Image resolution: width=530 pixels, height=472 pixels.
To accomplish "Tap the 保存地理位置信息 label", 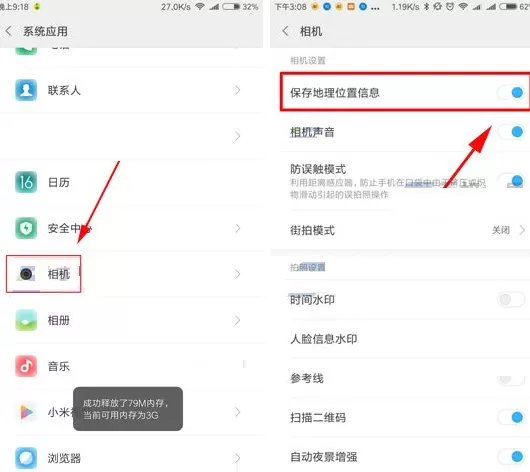I will (x=335, y=93).
